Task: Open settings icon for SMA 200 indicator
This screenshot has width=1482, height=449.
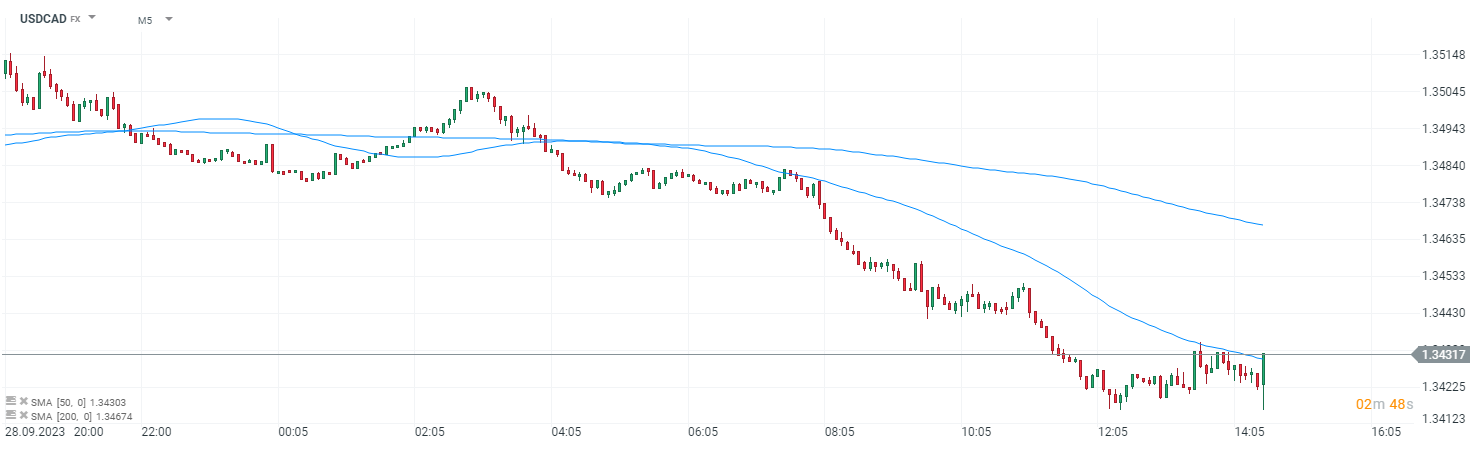Action: click(x=10, y=414)
